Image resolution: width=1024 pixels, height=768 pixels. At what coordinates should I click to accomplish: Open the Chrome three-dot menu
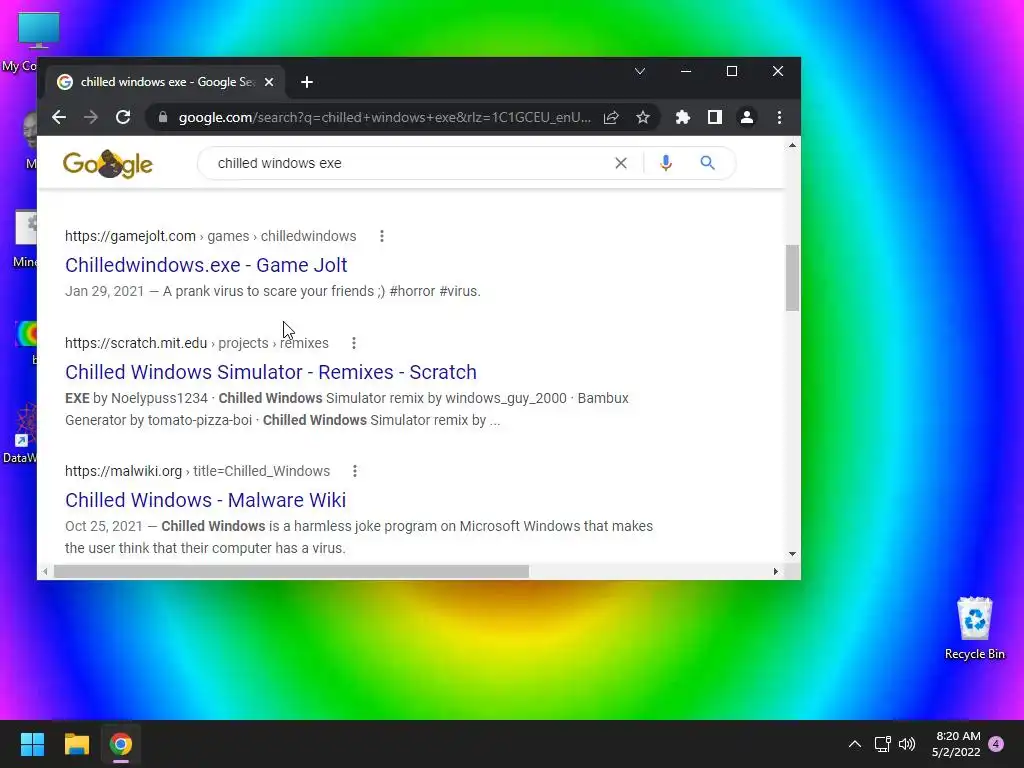pyautogui.click(x=779, y=118)
